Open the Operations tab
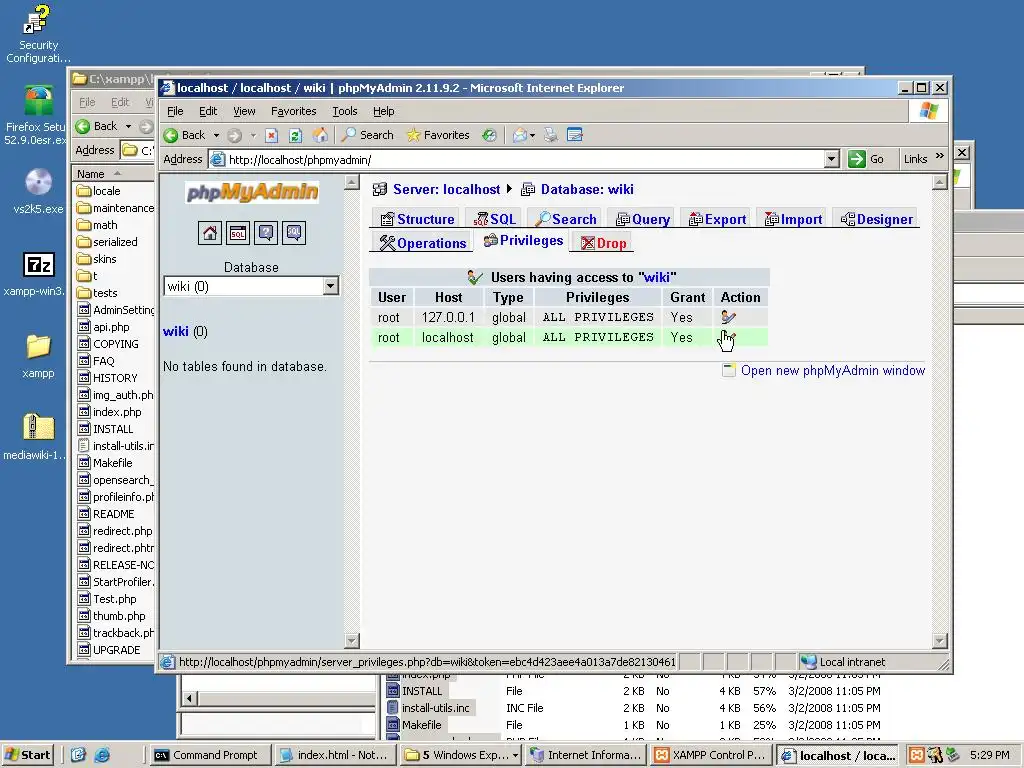 coord(423,243)
